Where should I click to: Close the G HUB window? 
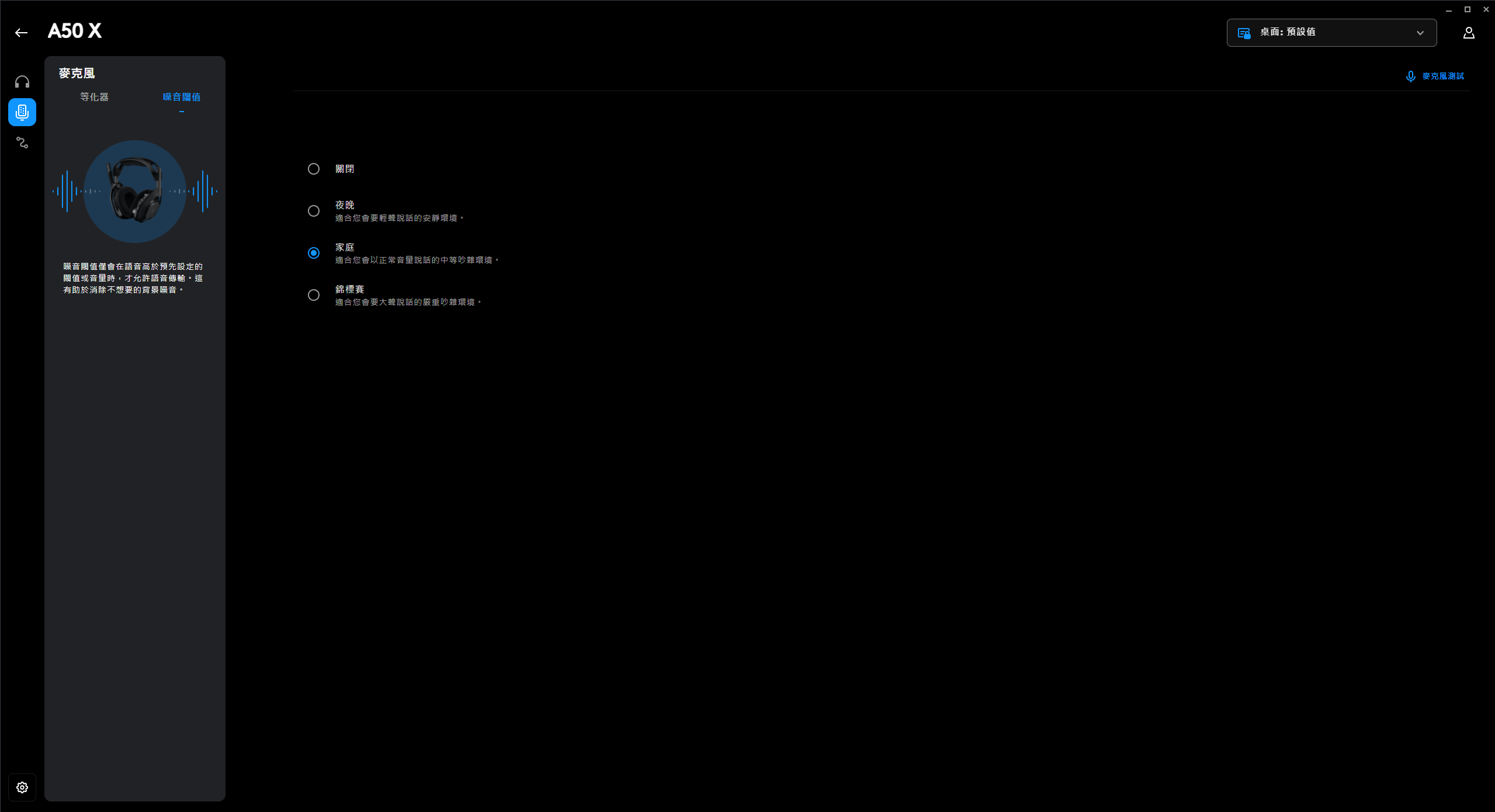(x=1486, y=9)
